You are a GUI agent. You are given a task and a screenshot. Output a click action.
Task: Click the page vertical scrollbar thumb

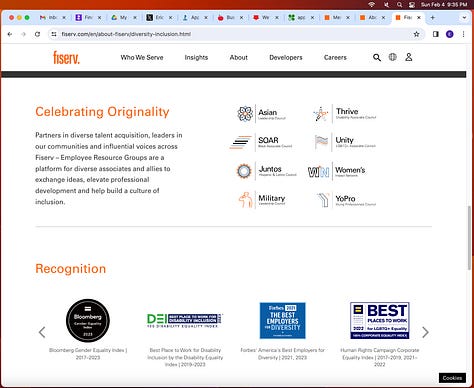pos(470,237)
